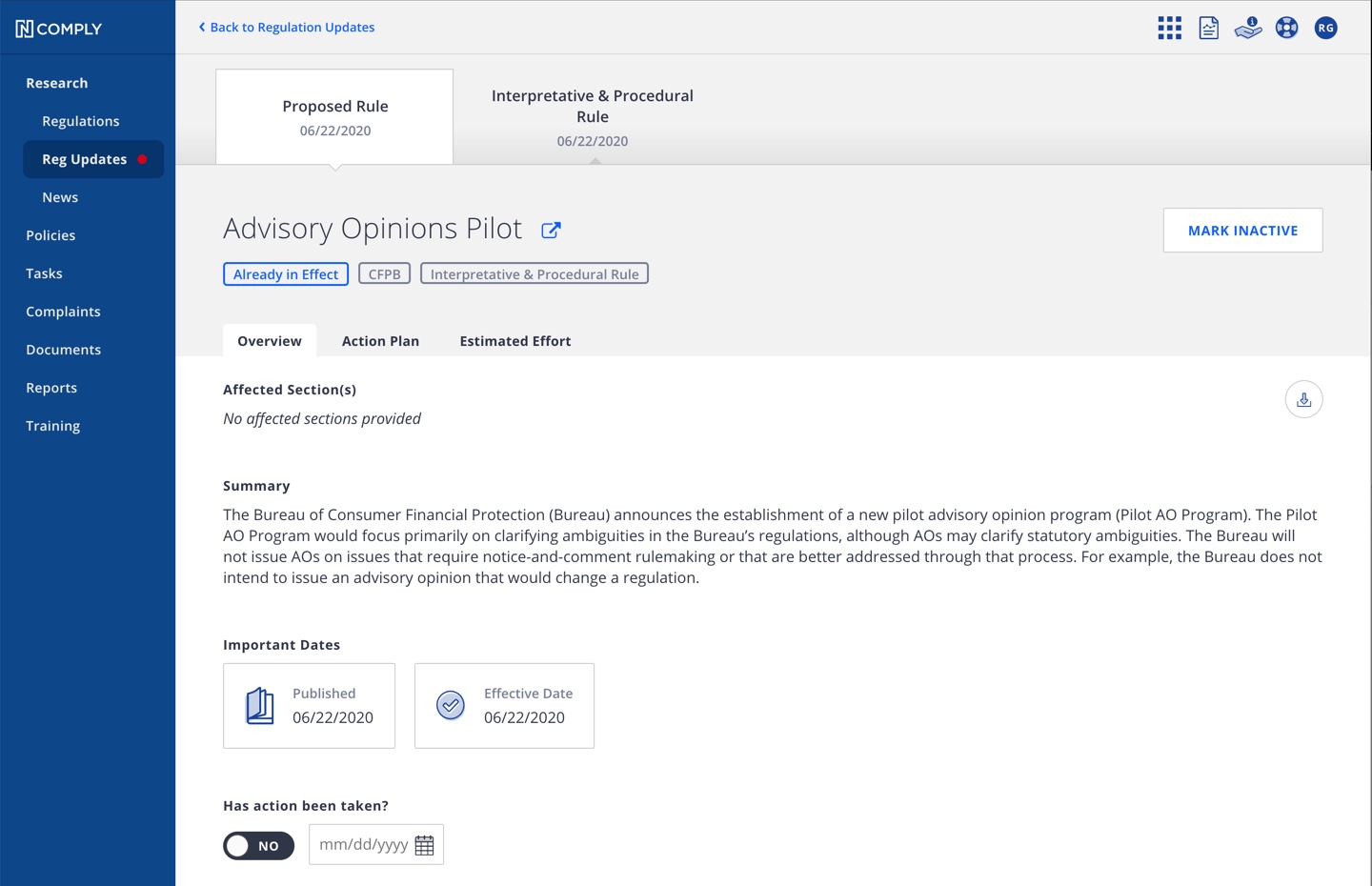Click the download icon near Affected Sections
1372x886 pixels.
click(1303, 399)
